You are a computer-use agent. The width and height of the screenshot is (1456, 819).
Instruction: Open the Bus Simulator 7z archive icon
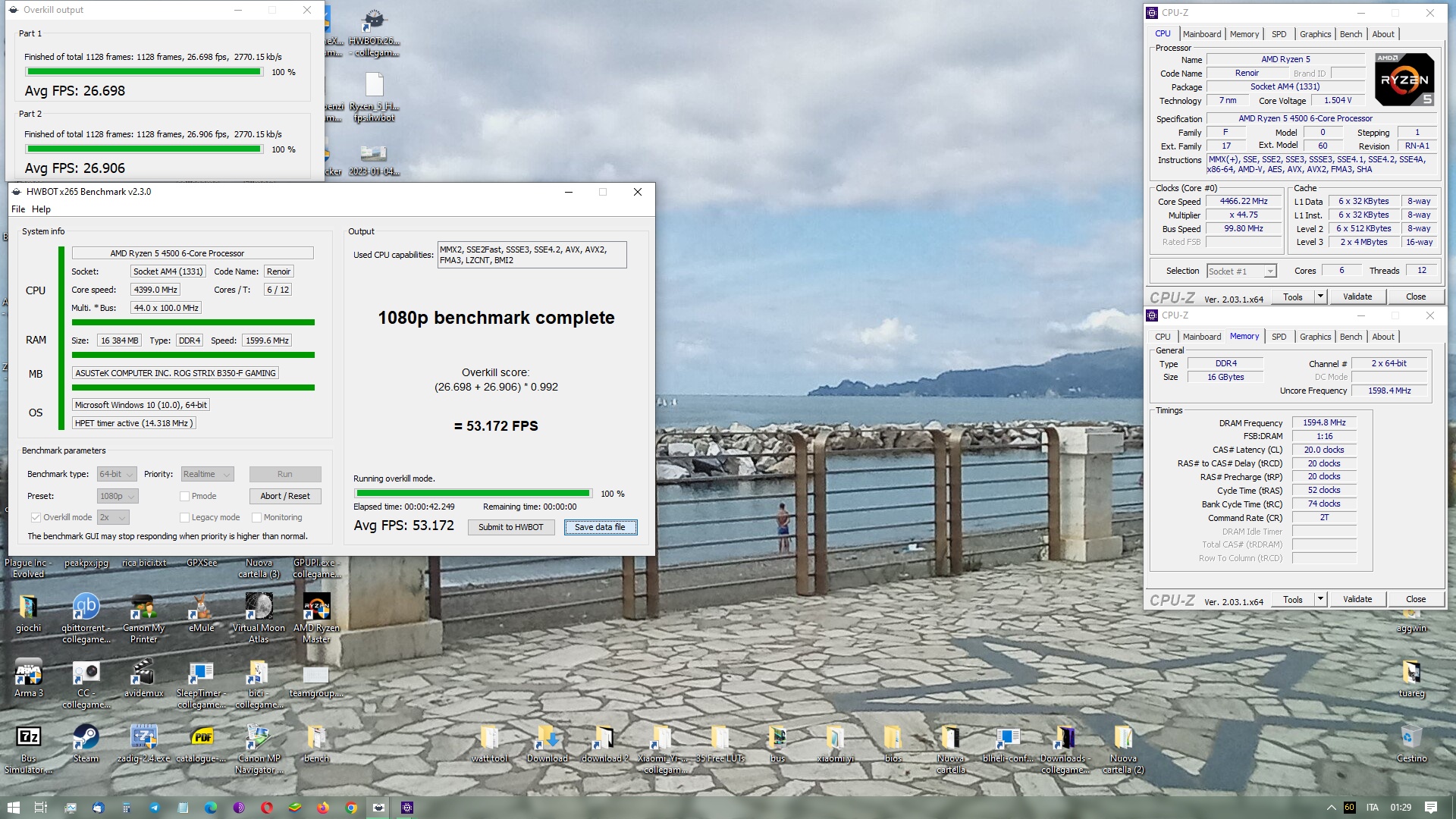tap(28, 748)
